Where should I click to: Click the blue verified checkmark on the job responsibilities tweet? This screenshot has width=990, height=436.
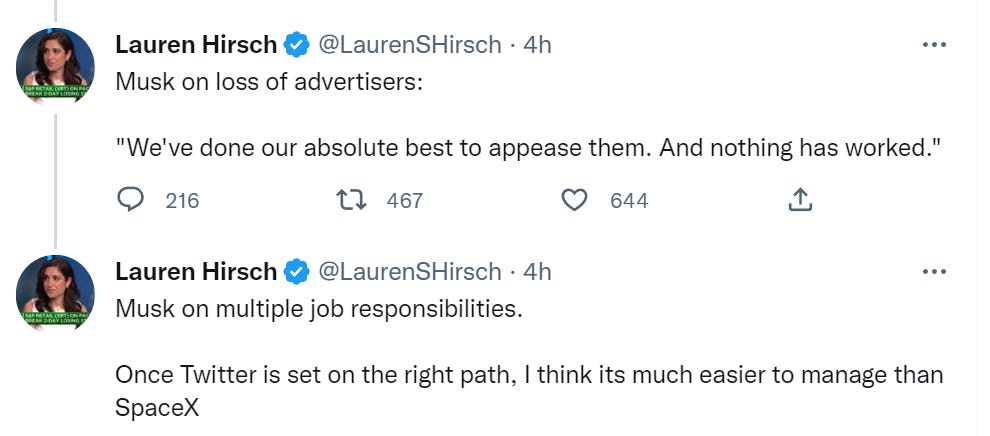(296, 271)
